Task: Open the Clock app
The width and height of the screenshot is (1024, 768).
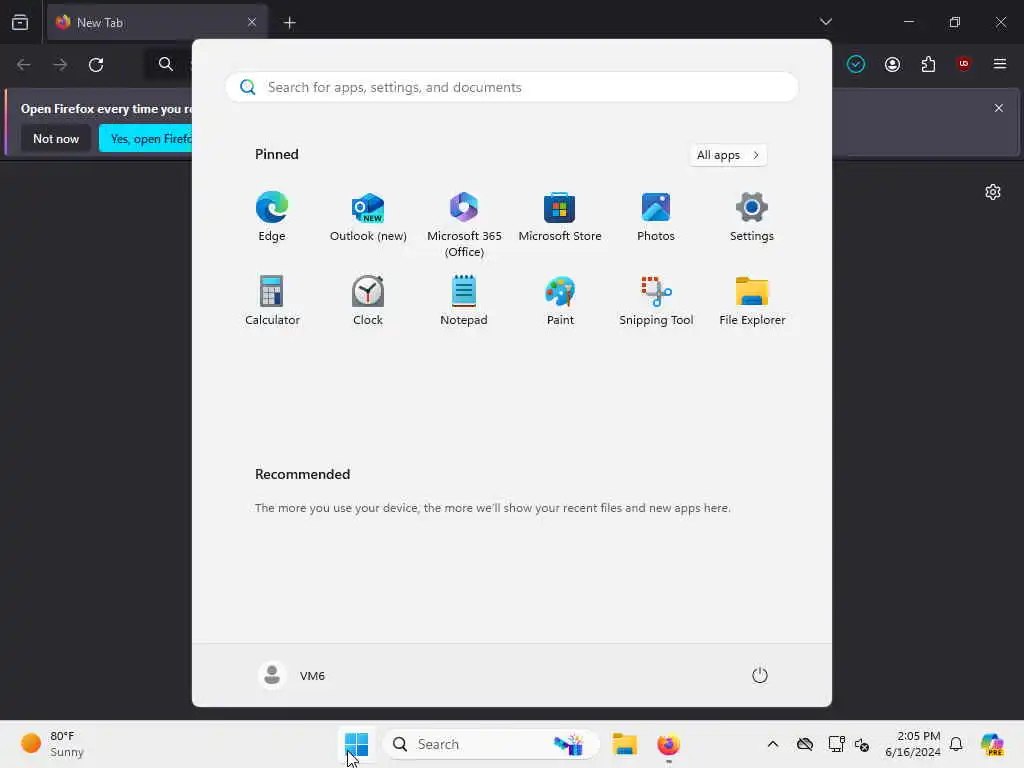Action: coord(368,300)
